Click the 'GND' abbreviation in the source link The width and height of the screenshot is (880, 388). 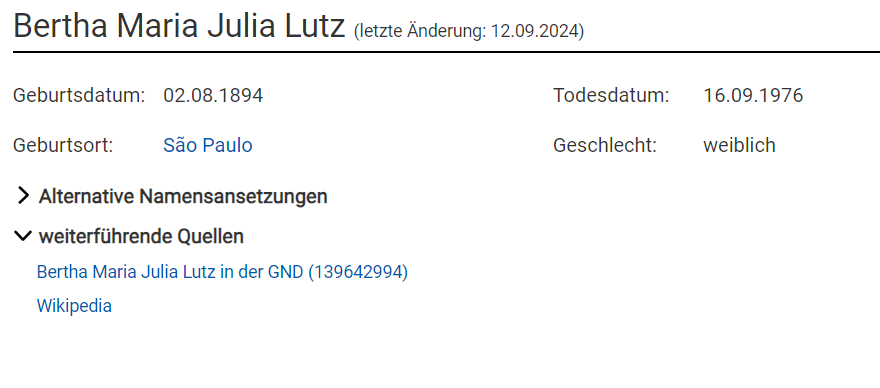coord(285,272)
